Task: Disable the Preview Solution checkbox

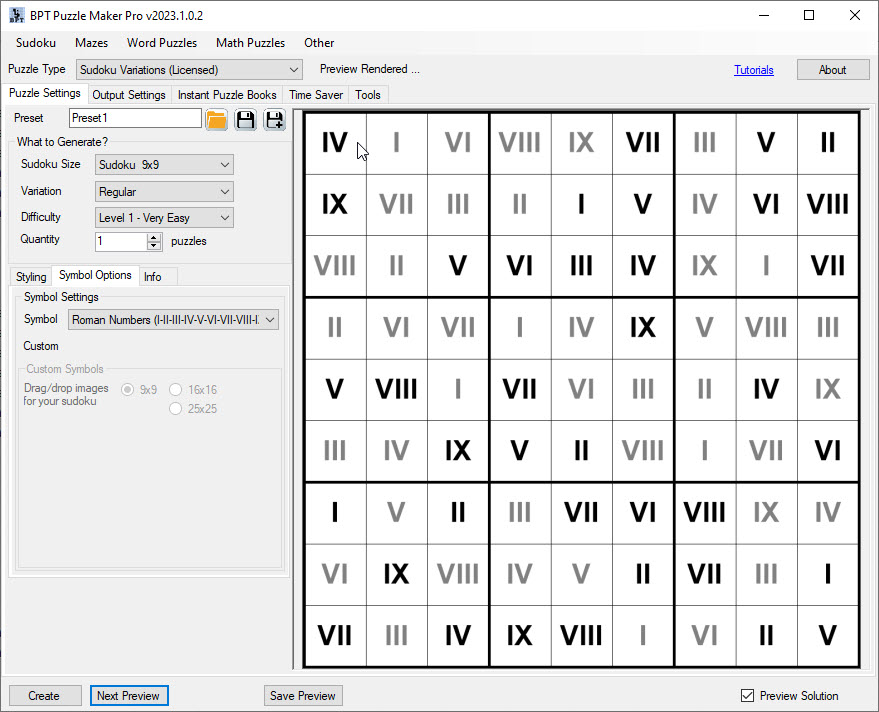Action: (746, 695)
